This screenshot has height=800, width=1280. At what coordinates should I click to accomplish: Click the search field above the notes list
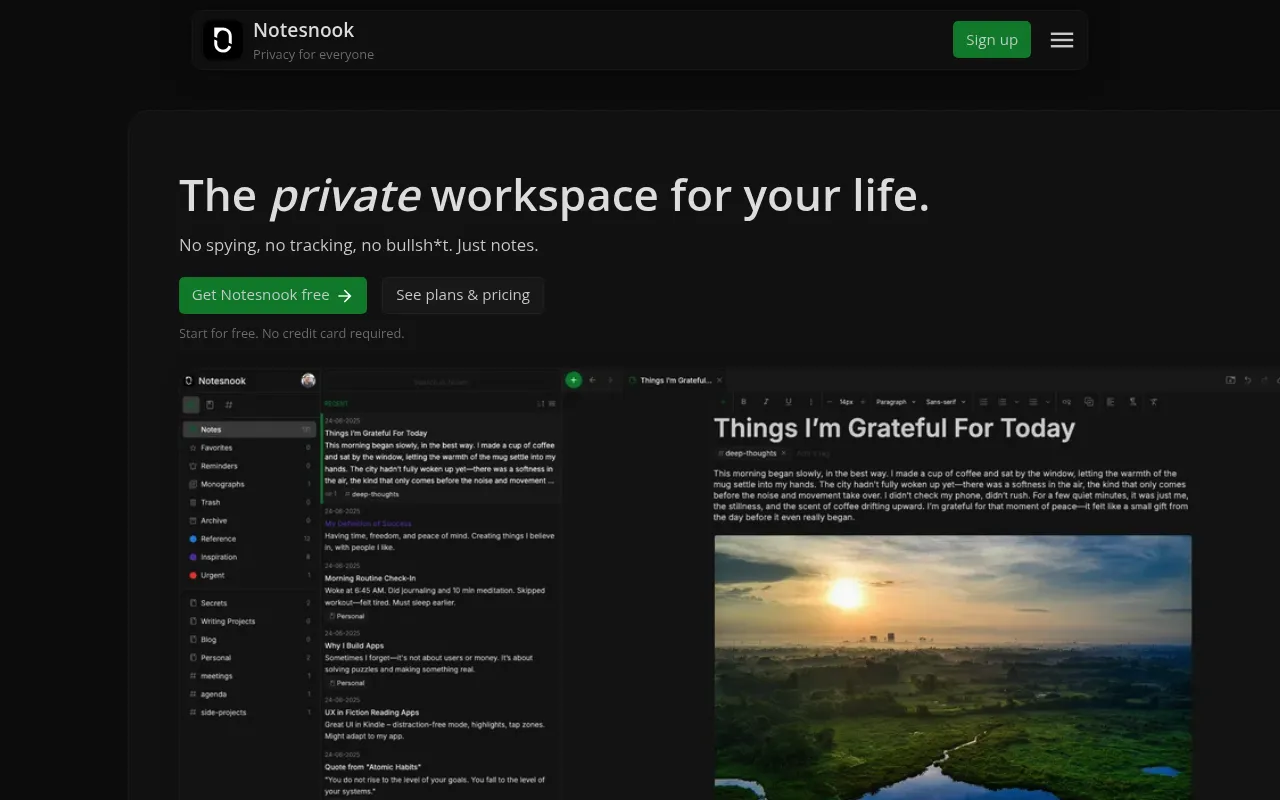pyautogui.click(x=441, y=381)
